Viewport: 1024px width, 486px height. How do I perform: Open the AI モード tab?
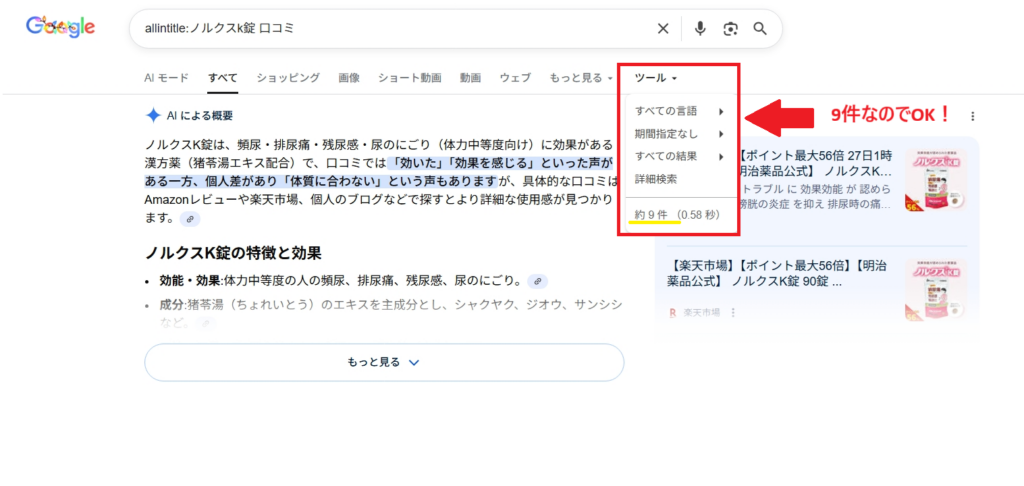(x=166, y=77)
